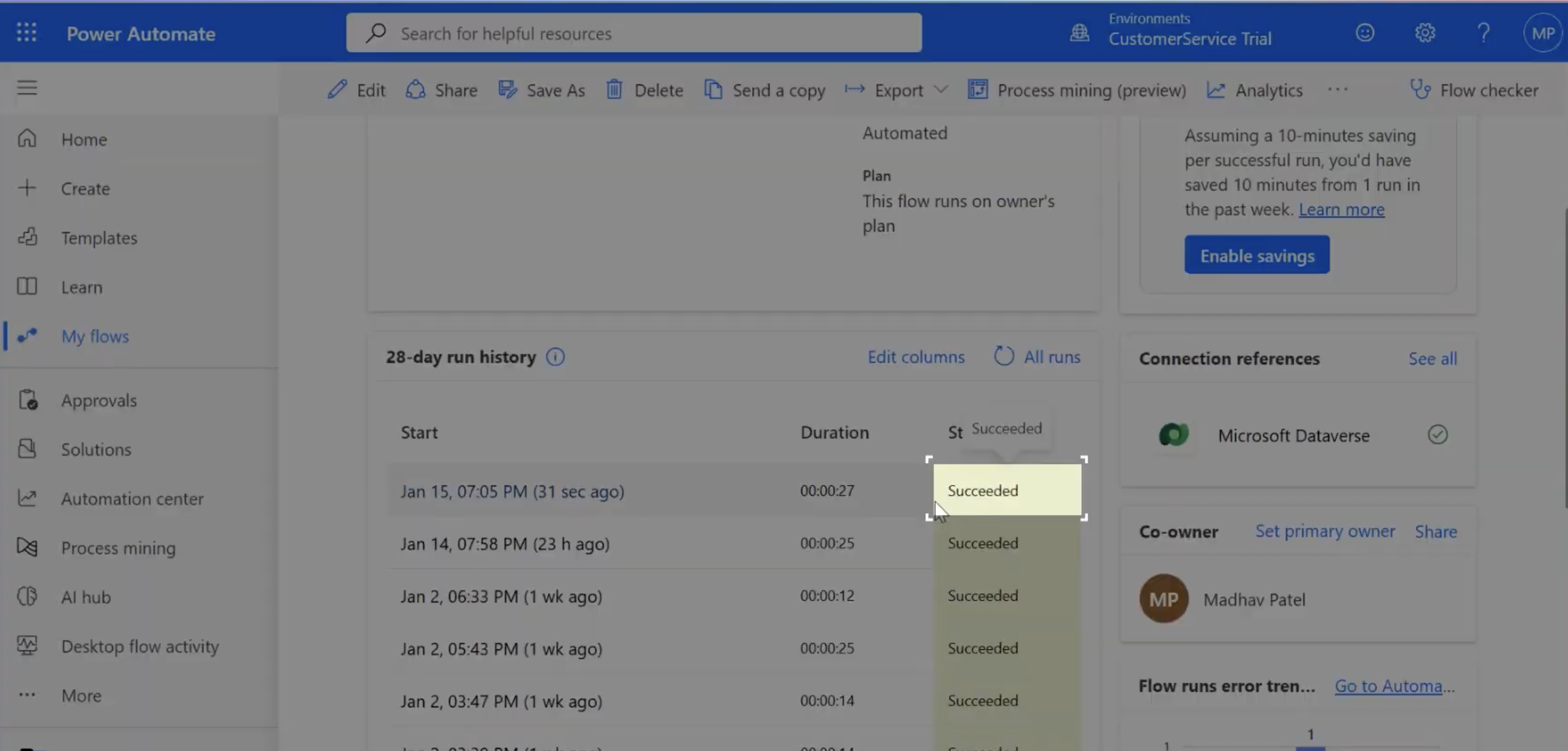Click the feedback smiley icon
The image size is (1568, 751).
(1364, 32)
